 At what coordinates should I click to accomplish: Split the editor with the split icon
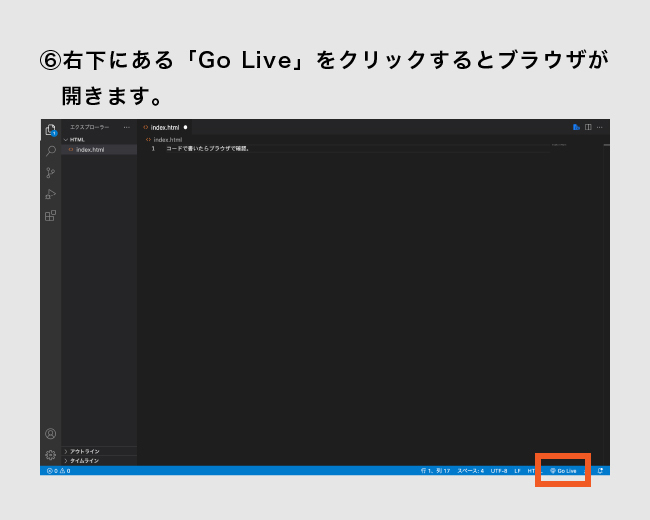tap(588, 127)
